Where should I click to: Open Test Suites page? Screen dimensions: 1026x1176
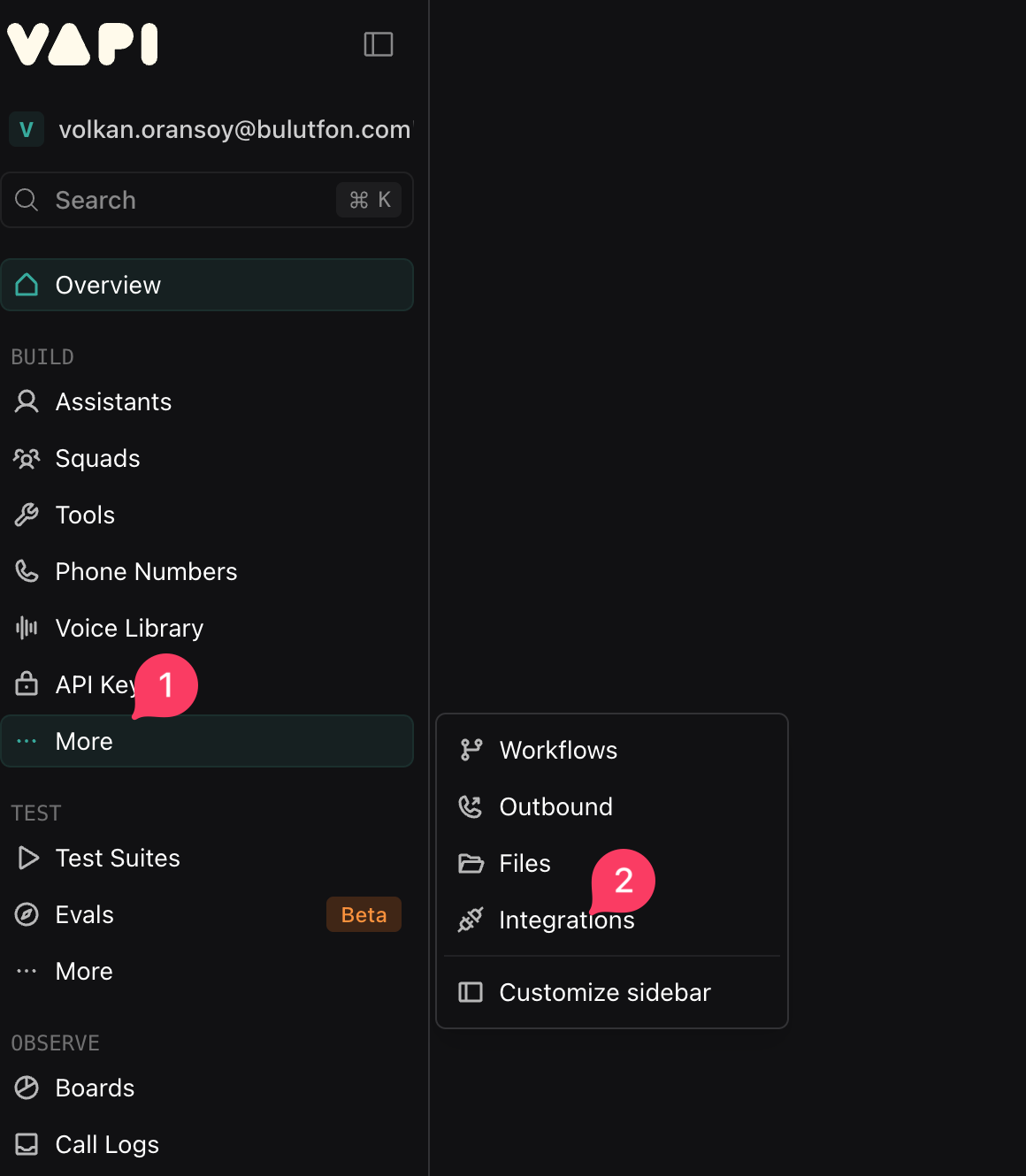click(117, 858)
